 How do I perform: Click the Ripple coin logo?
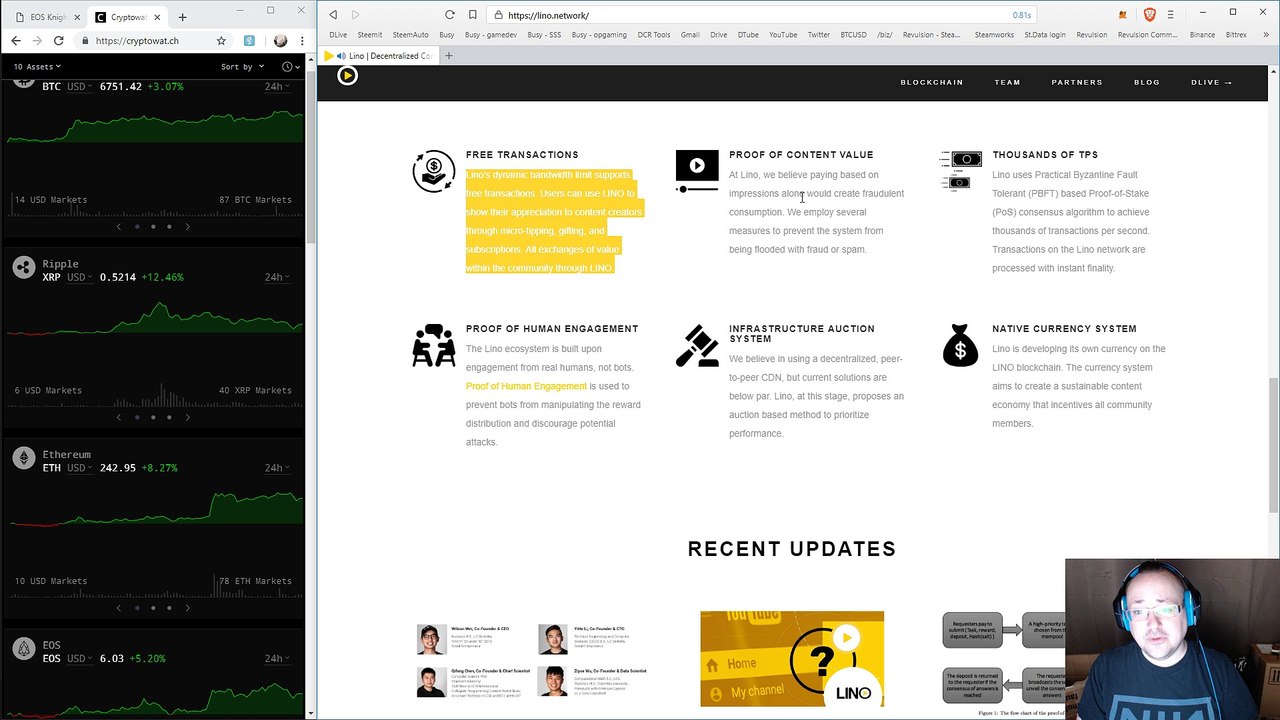coord(23,267)
